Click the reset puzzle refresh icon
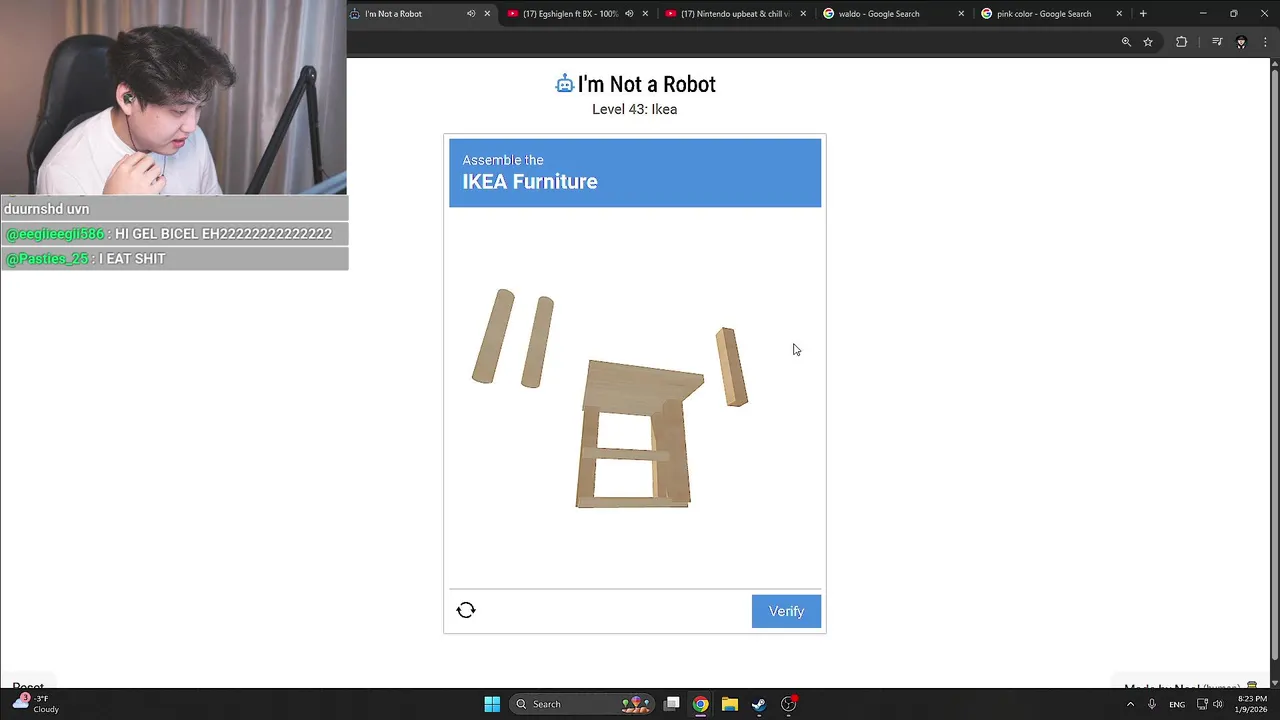Image resolution: width=1280 pixels, height=720 pixels. click(x=466, y=610)
